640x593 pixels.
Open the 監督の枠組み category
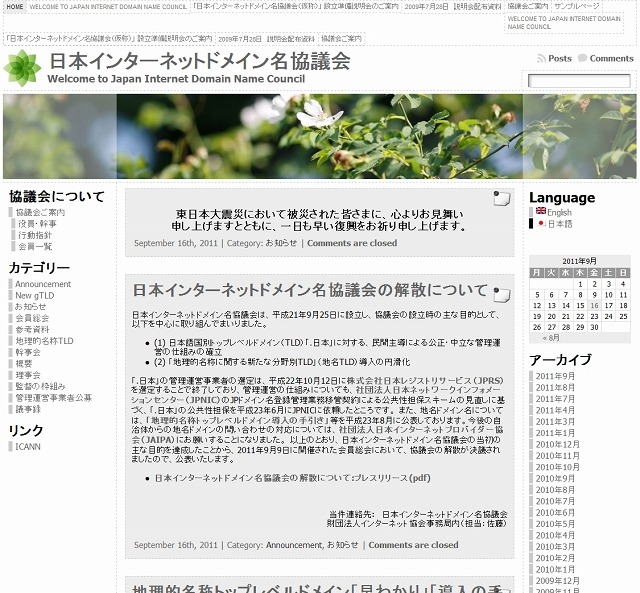click(x=40, y=386)
